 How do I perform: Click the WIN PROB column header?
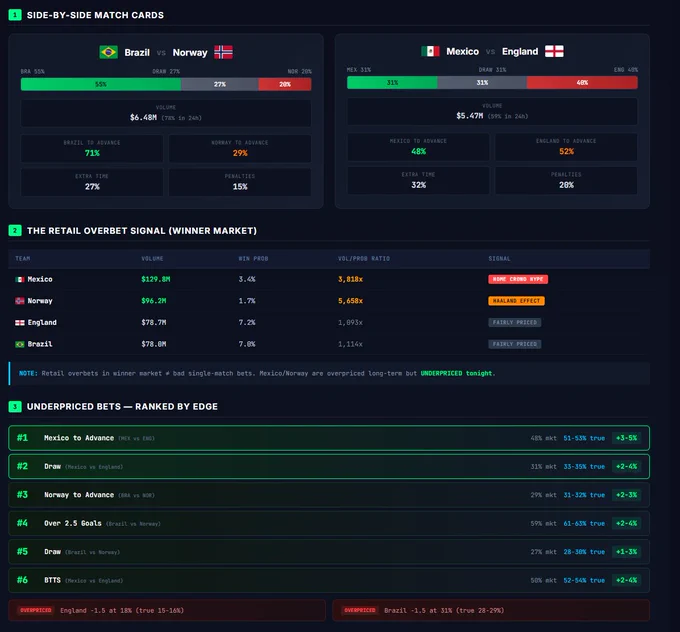click(x=253, y=259)
